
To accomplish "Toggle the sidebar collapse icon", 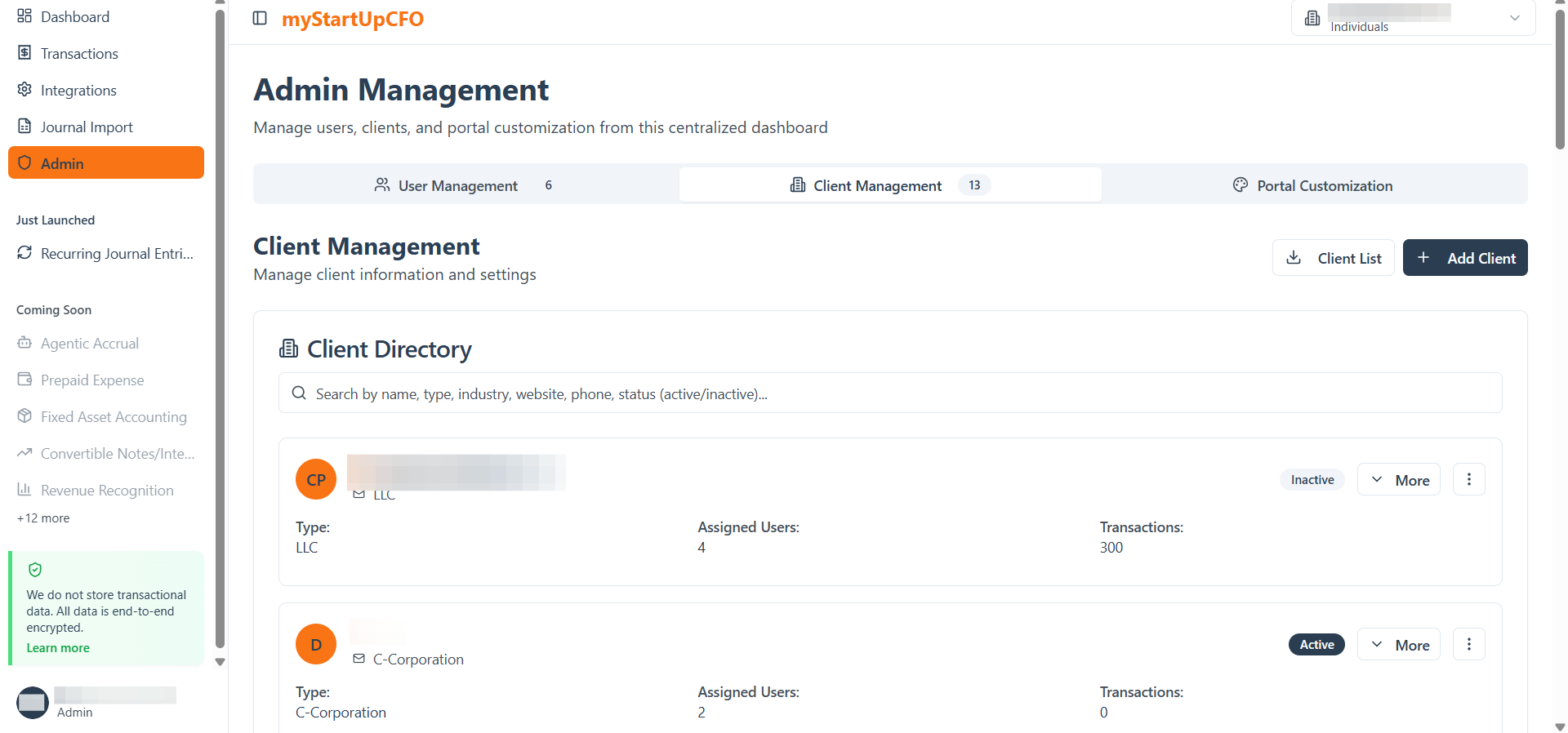I will coord(260,18).
